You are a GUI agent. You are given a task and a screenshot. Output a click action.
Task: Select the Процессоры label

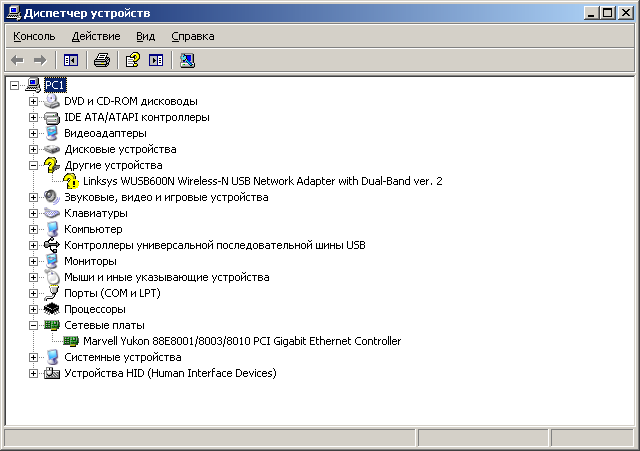click(x=95, y=309)
